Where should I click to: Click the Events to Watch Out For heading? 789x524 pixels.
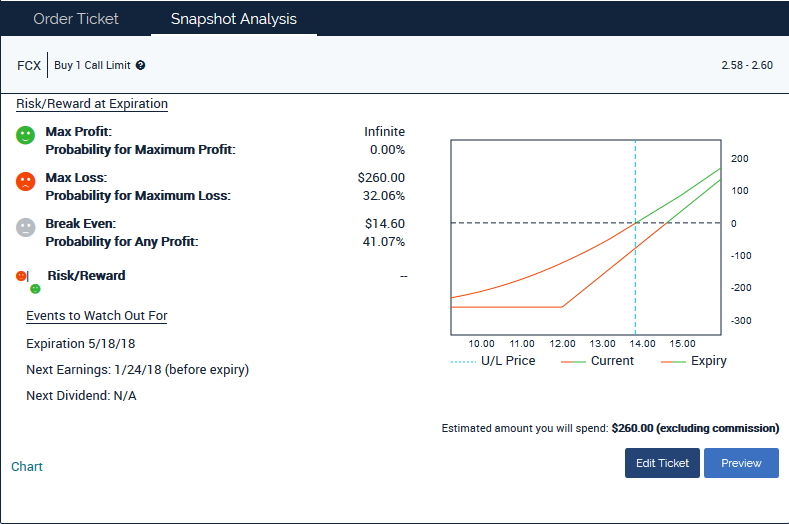click(x=96, y=316)
